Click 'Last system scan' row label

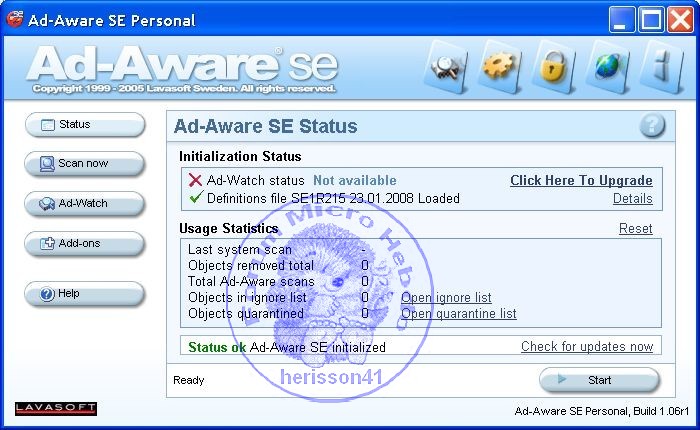point(240,249)
